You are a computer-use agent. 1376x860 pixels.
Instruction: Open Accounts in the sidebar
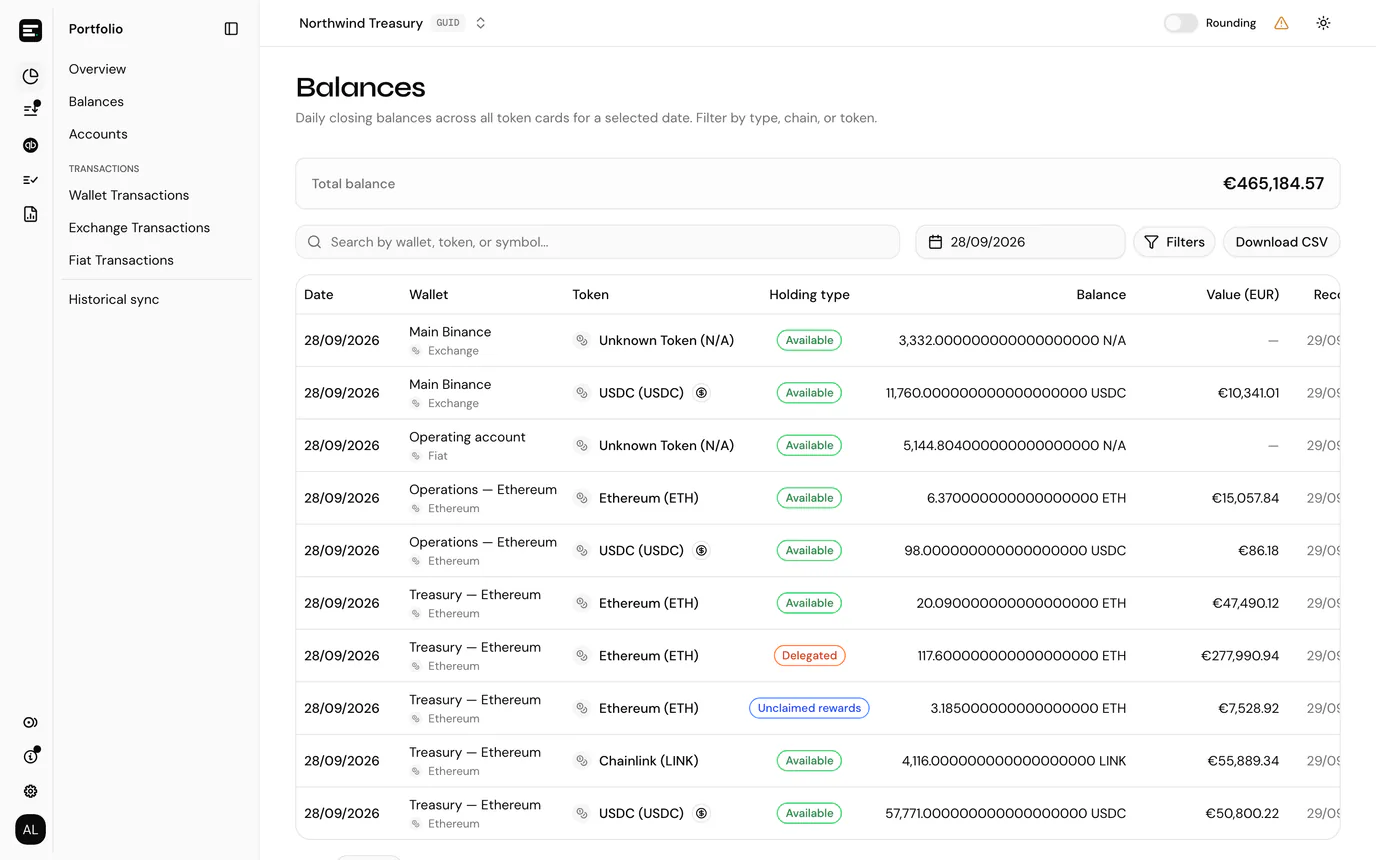pos(98,134)
